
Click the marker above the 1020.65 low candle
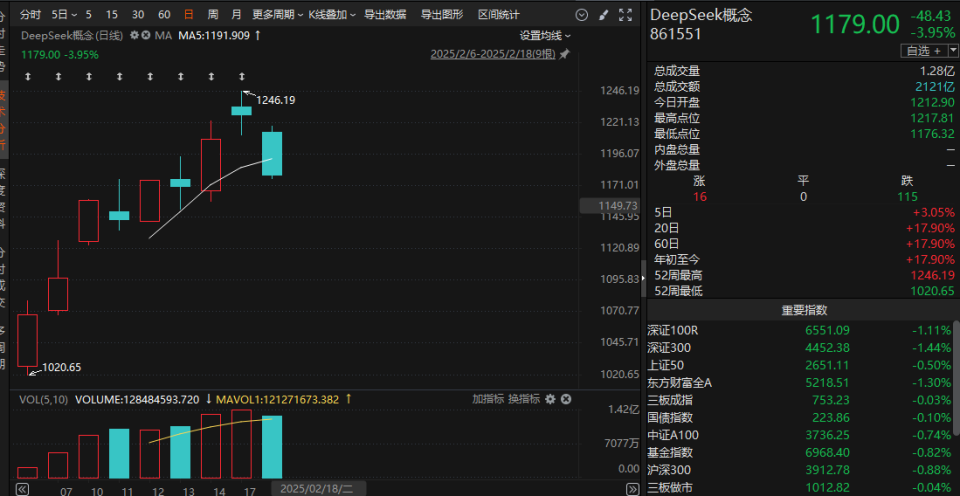tap(28, 77)
